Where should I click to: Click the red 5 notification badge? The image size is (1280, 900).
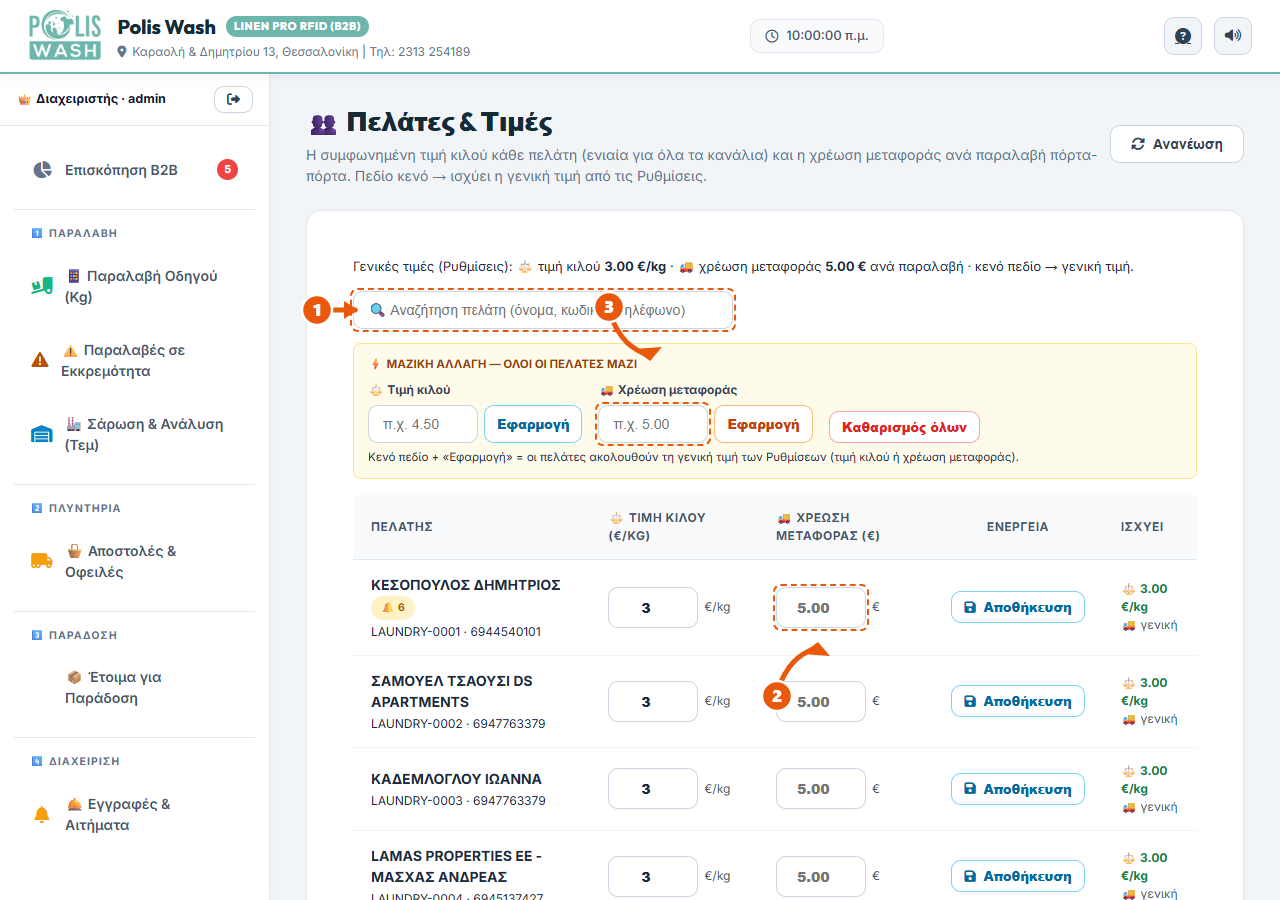point(228,170)
